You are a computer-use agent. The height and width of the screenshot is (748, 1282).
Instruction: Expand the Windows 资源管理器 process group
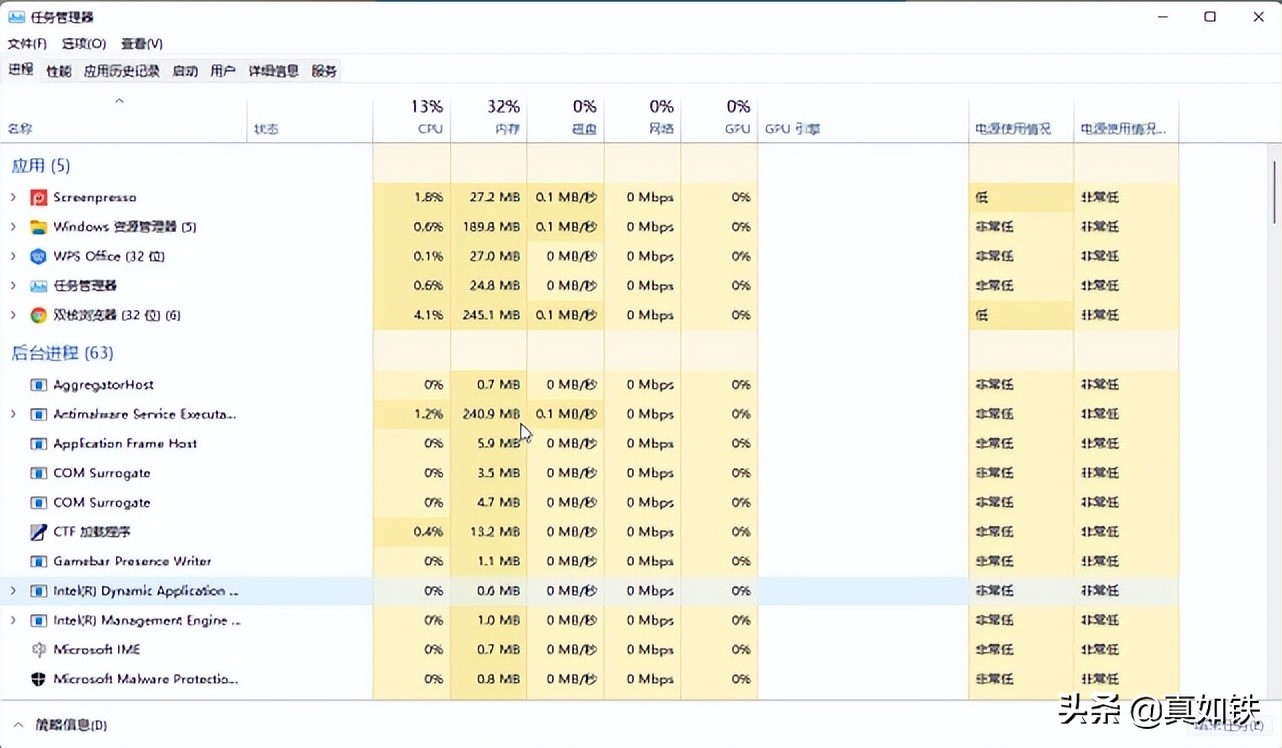click(12, 227)
